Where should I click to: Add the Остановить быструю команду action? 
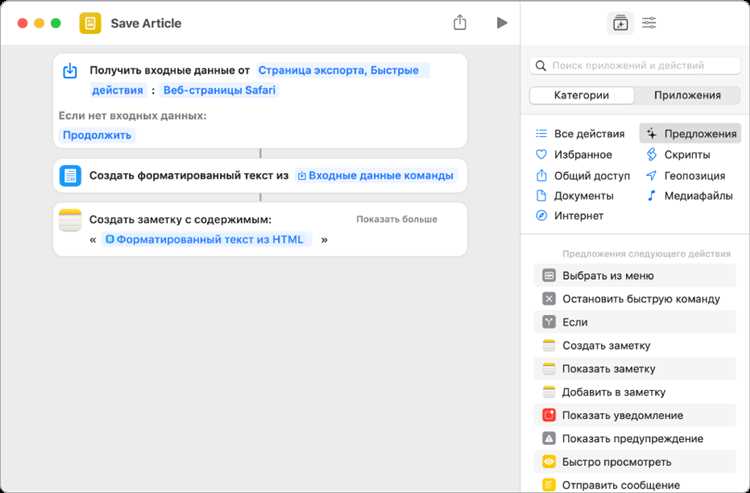click(635, 299)
